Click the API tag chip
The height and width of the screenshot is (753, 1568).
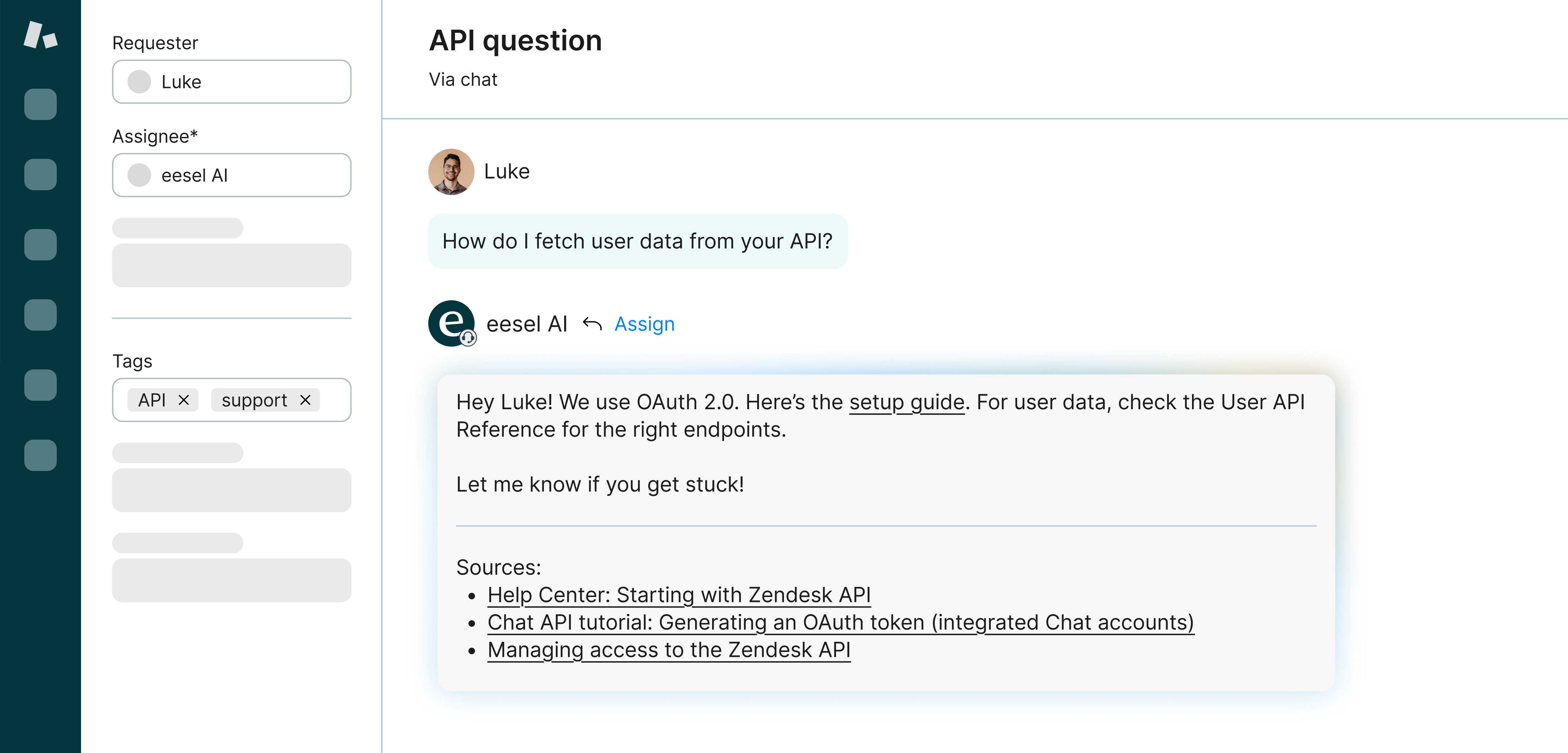click(152, 400)
